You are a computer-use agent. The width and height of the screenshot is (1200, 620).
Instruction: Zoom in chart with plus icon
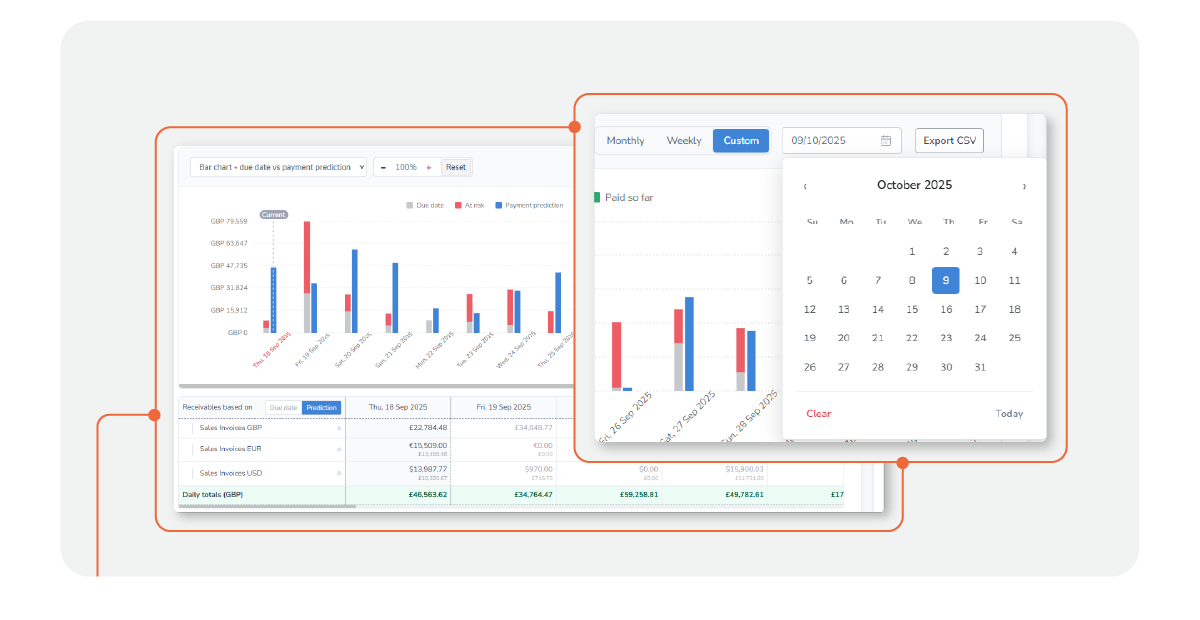click(x=429, y=168)
